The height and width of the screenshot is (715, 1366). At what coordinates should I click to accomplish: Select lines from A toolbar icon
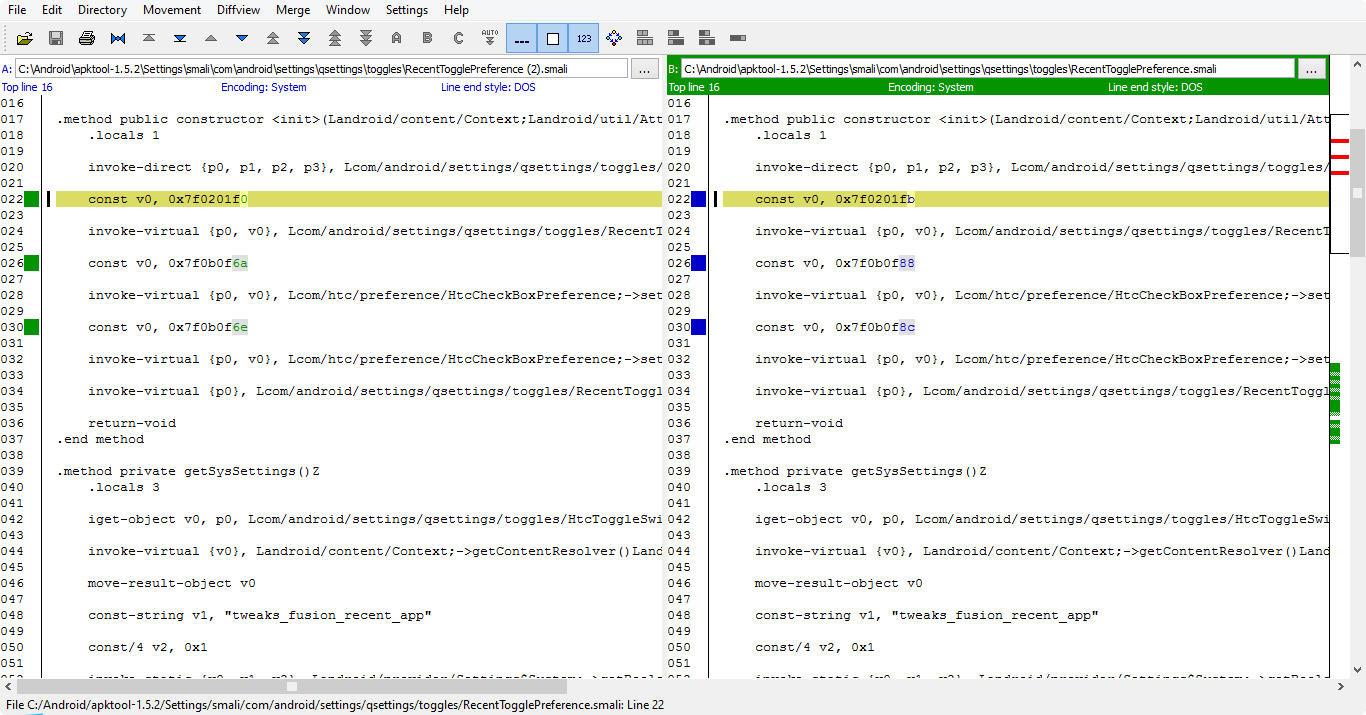click(397, 38)
